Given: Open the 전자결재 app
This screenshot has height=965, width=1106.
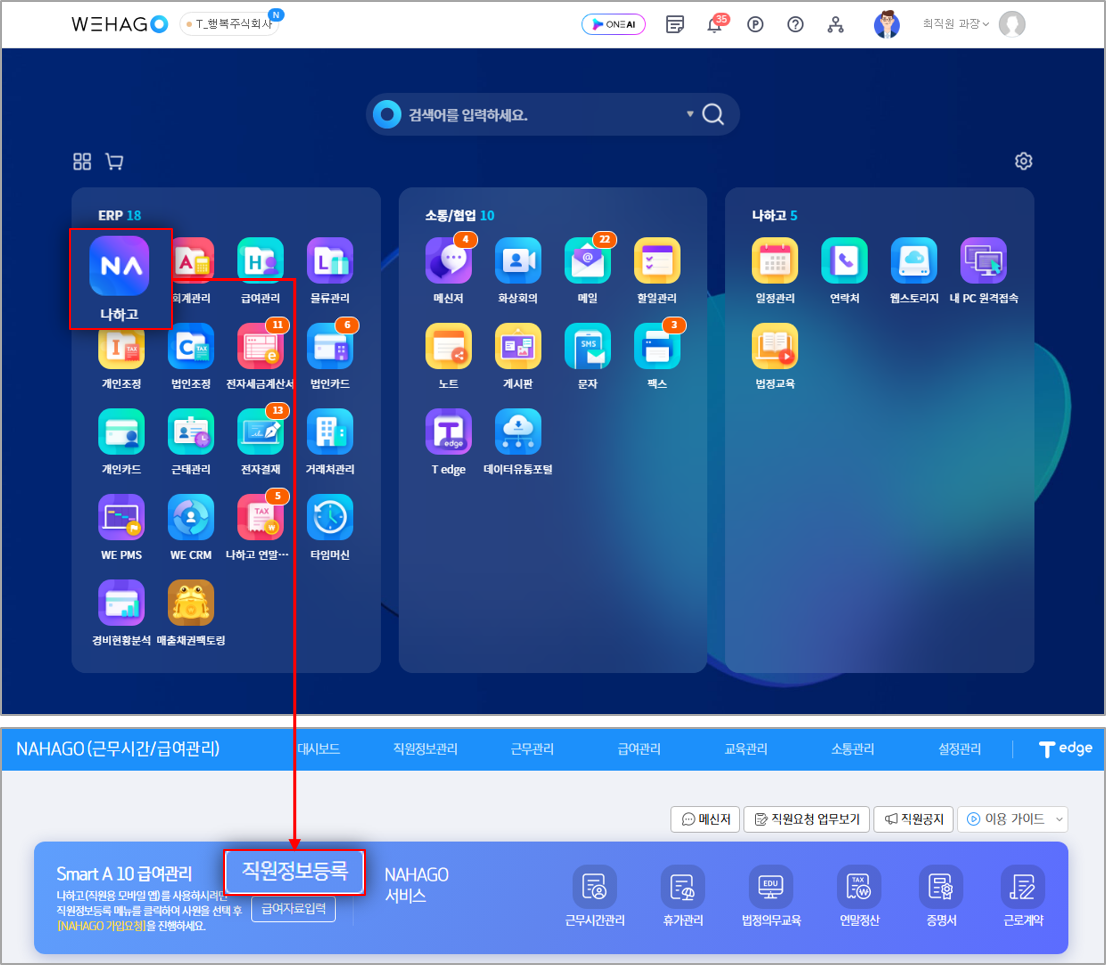Looking at the screenshot, I should (260, 432).
